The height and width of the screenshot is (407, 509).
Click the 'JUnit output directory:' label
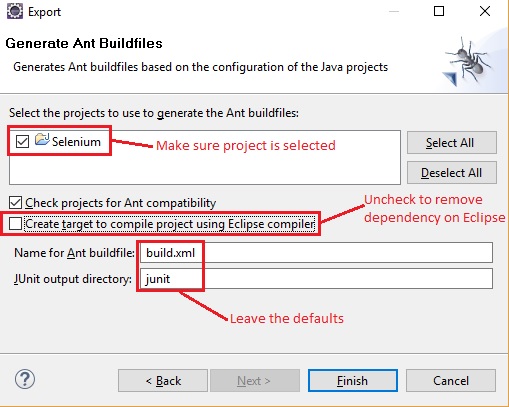pyautogui.click(x=73, y=279)
